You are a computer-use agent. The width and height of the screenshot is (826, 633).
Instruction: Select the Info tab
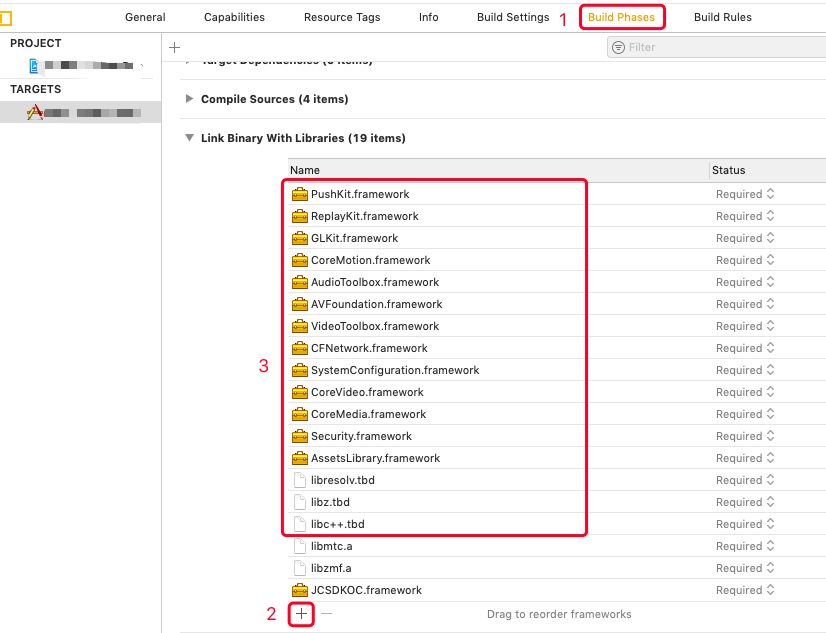pyautogui.click(x=428, y=17)
